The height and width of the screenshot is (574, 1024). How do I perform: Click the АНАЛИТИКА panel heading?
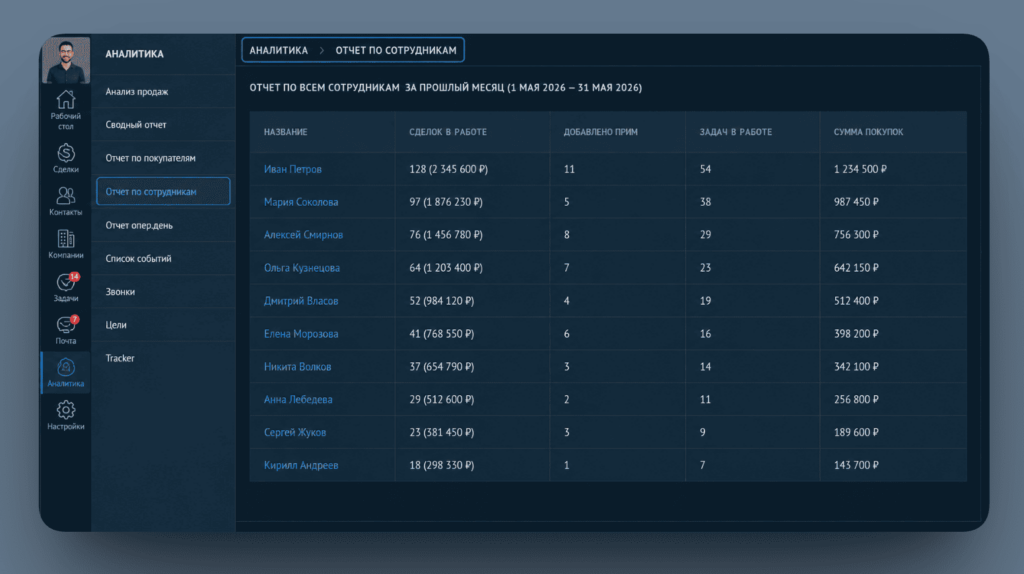point(135,54)
